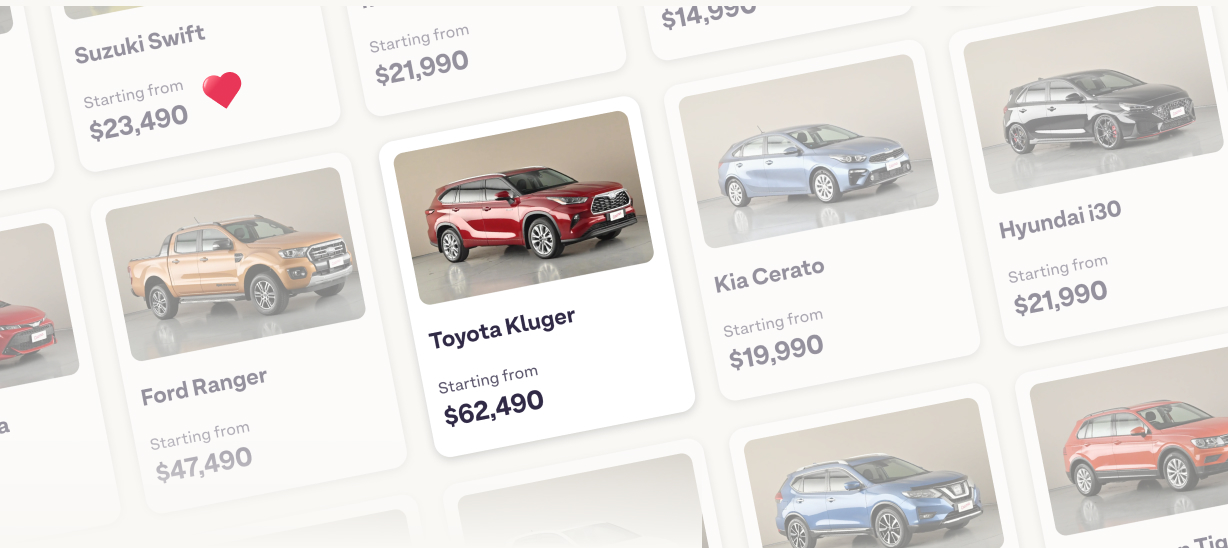This screenshot has height=548, width=1228.
Task: Select the Kia Cerato title
Action: [x=770, y=275]
